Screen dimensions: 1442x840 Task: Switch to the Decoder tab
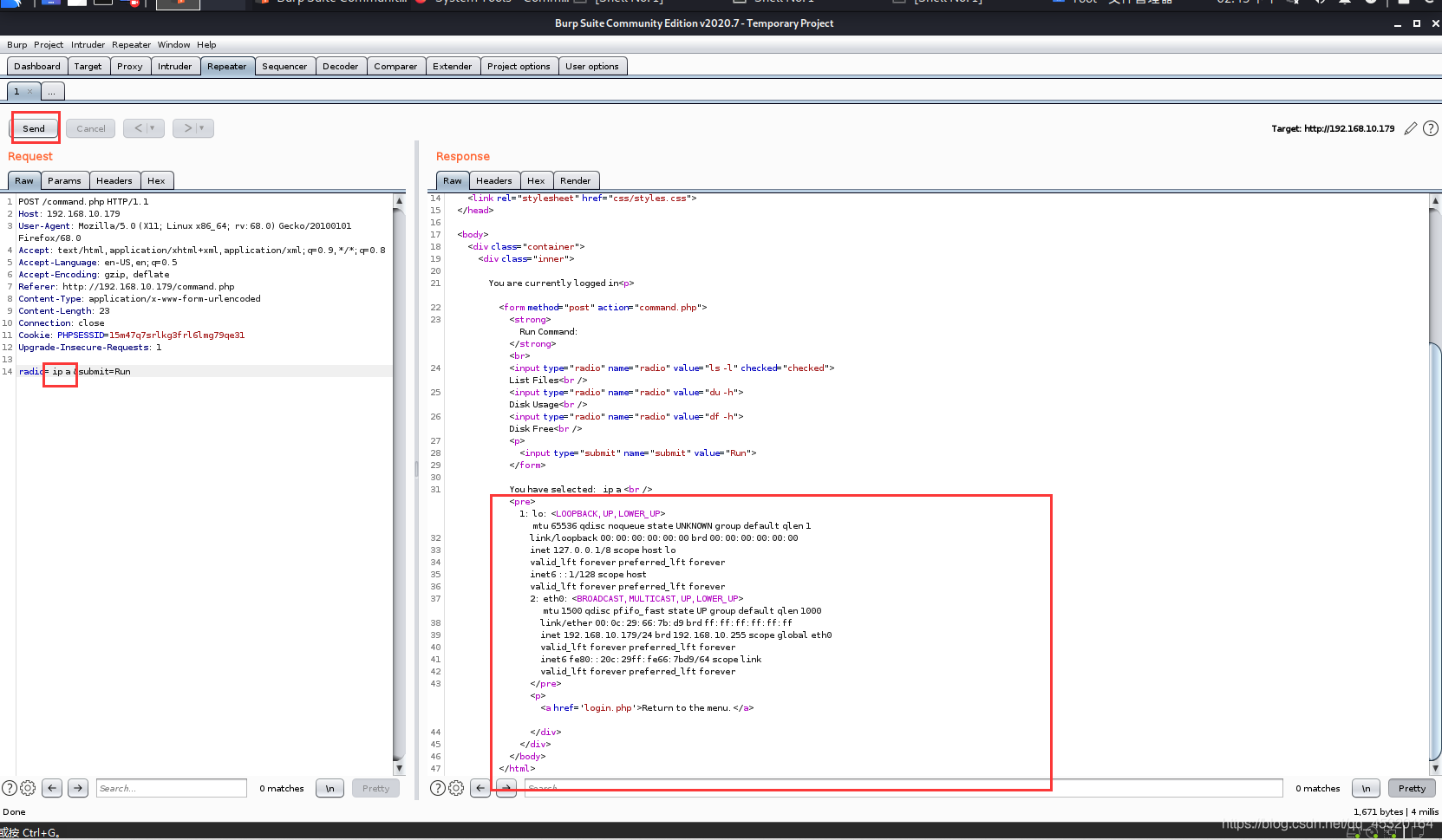(341, 66)
